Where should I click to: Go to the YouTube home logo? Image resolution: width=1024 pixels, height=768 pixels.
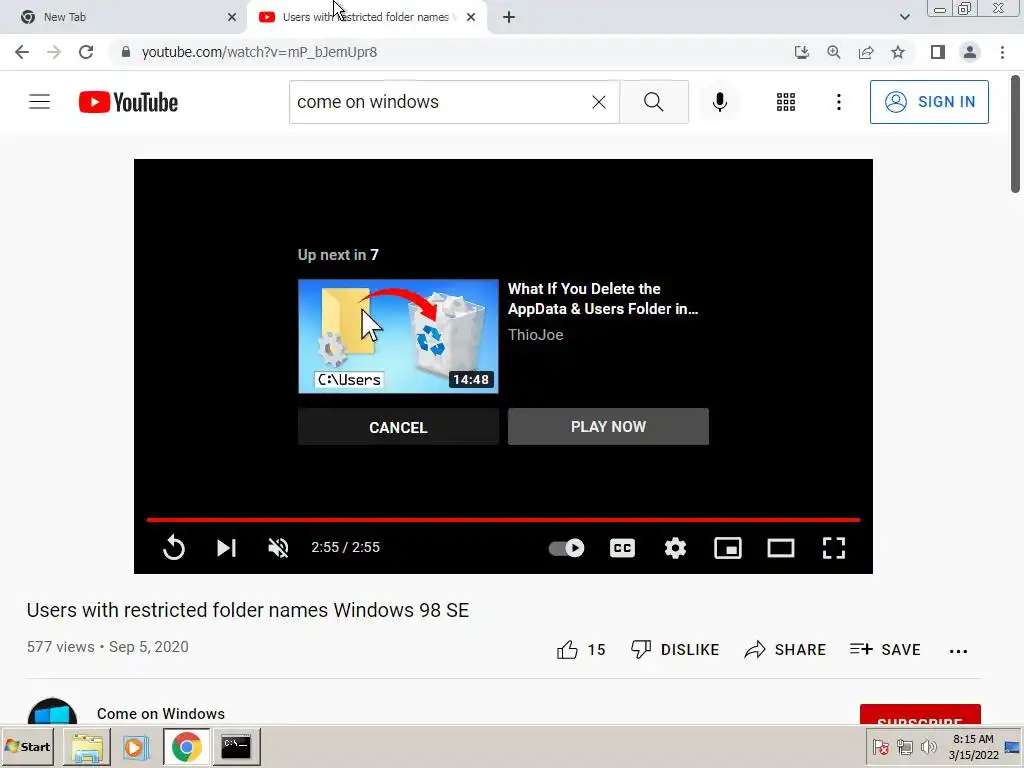tap(128, 102)
